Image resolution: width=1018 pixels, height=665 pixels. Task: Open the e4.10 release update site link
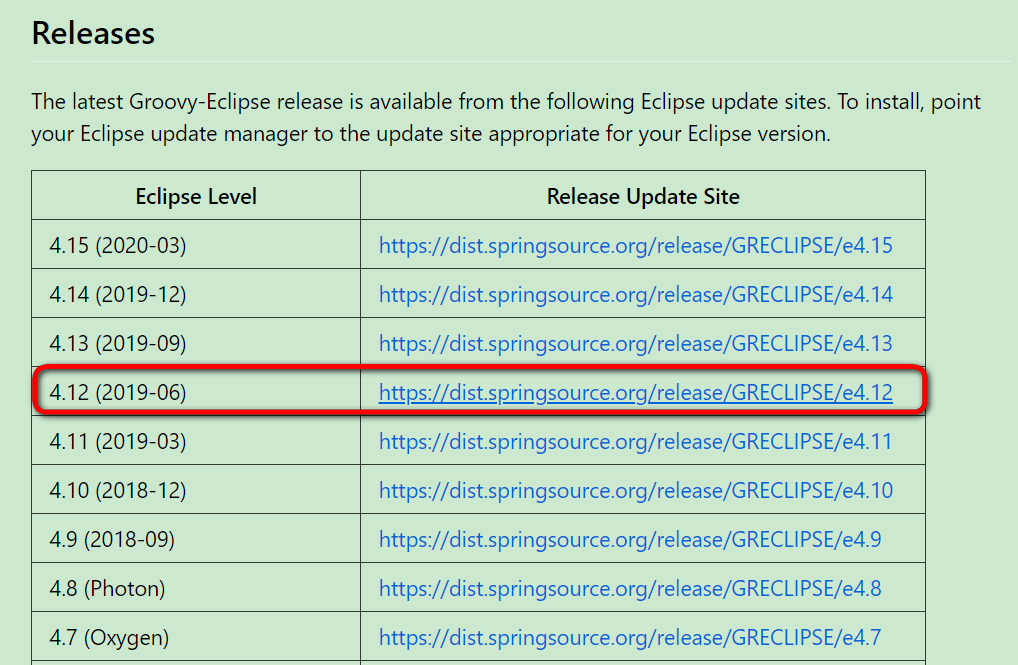(636, 490)
